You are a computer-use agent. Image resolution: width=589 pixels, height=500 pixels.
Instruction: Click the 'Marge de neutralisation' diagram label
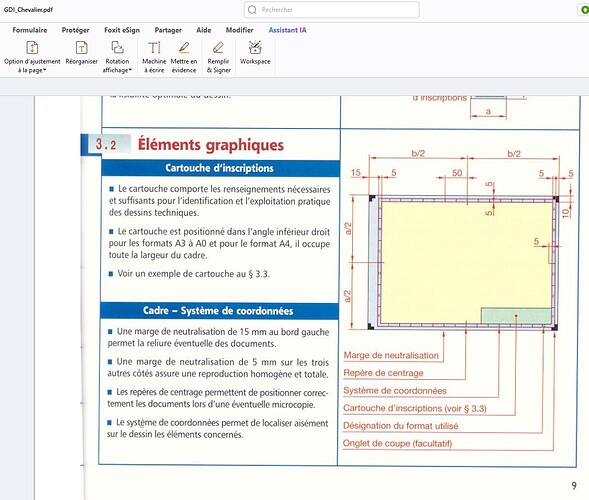pos(391,355)
